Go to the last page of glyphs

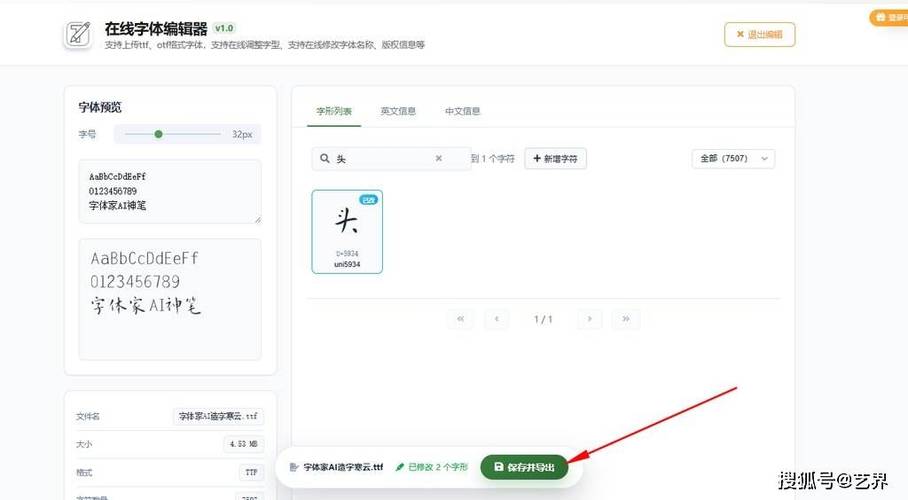626,319
